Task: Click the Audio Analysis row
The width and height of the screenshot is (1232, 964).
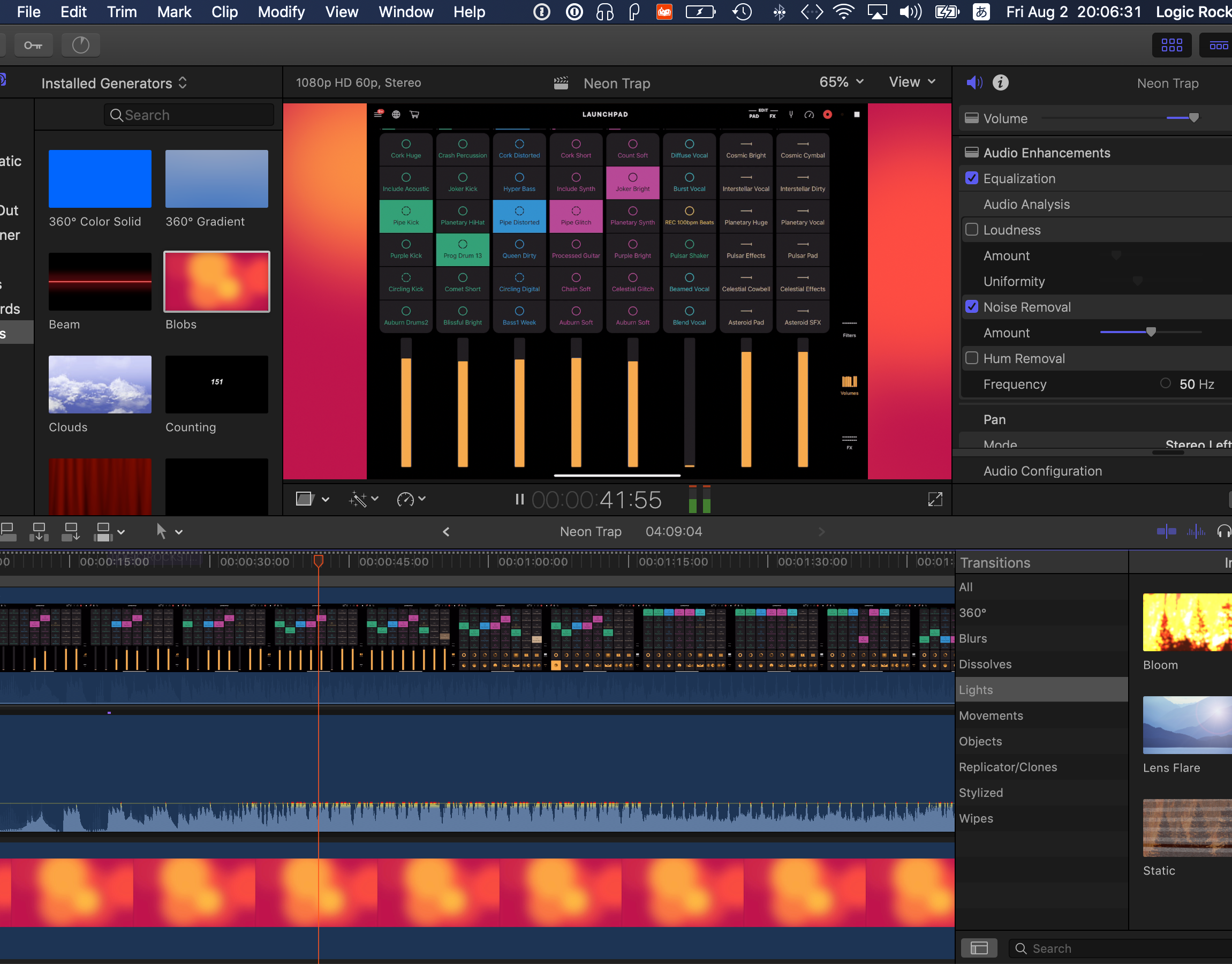Action: click(1095, 204)
